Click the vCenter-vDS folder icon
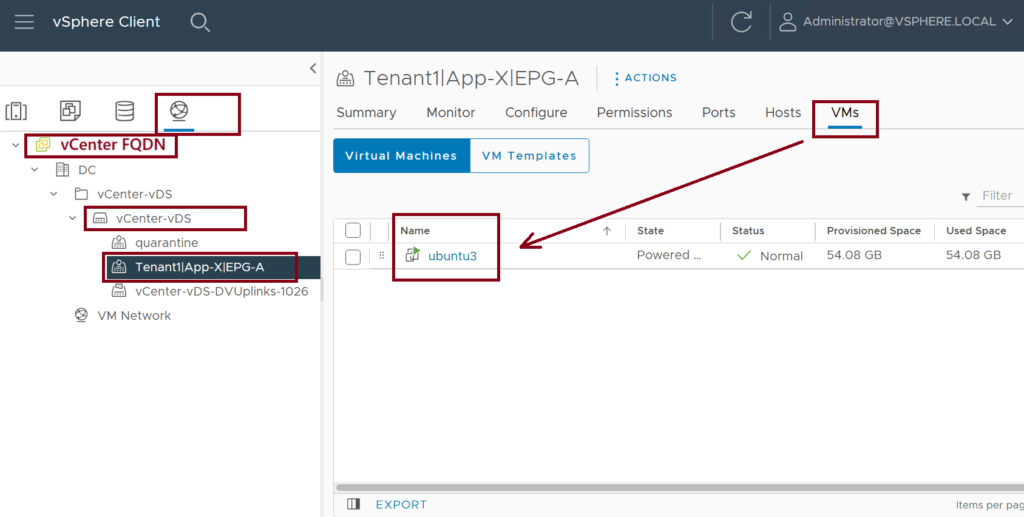The height and width of the screenshot is (517, 1024). pos(81,194)
